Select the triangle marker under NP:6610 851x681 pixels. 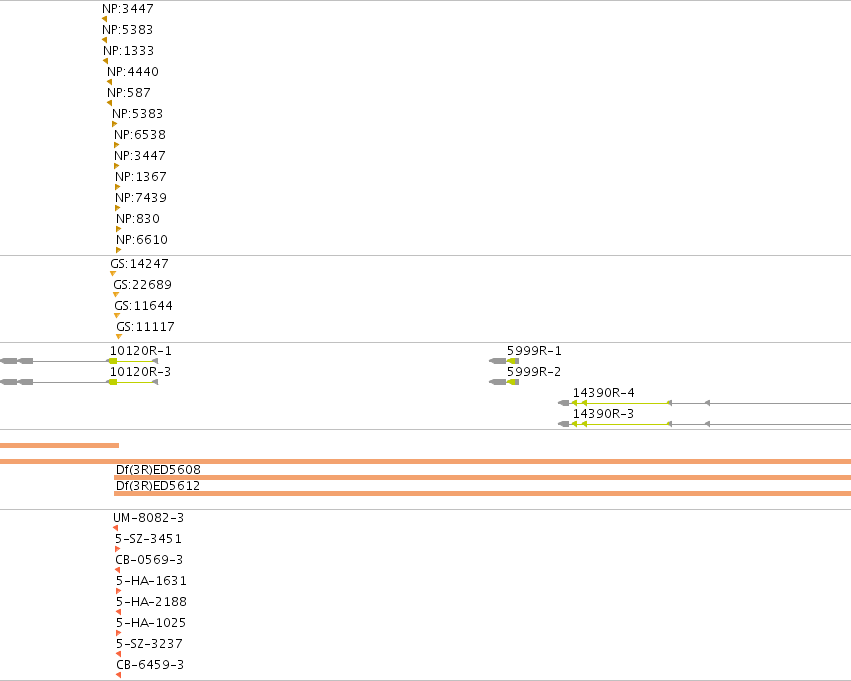[118, 250]
